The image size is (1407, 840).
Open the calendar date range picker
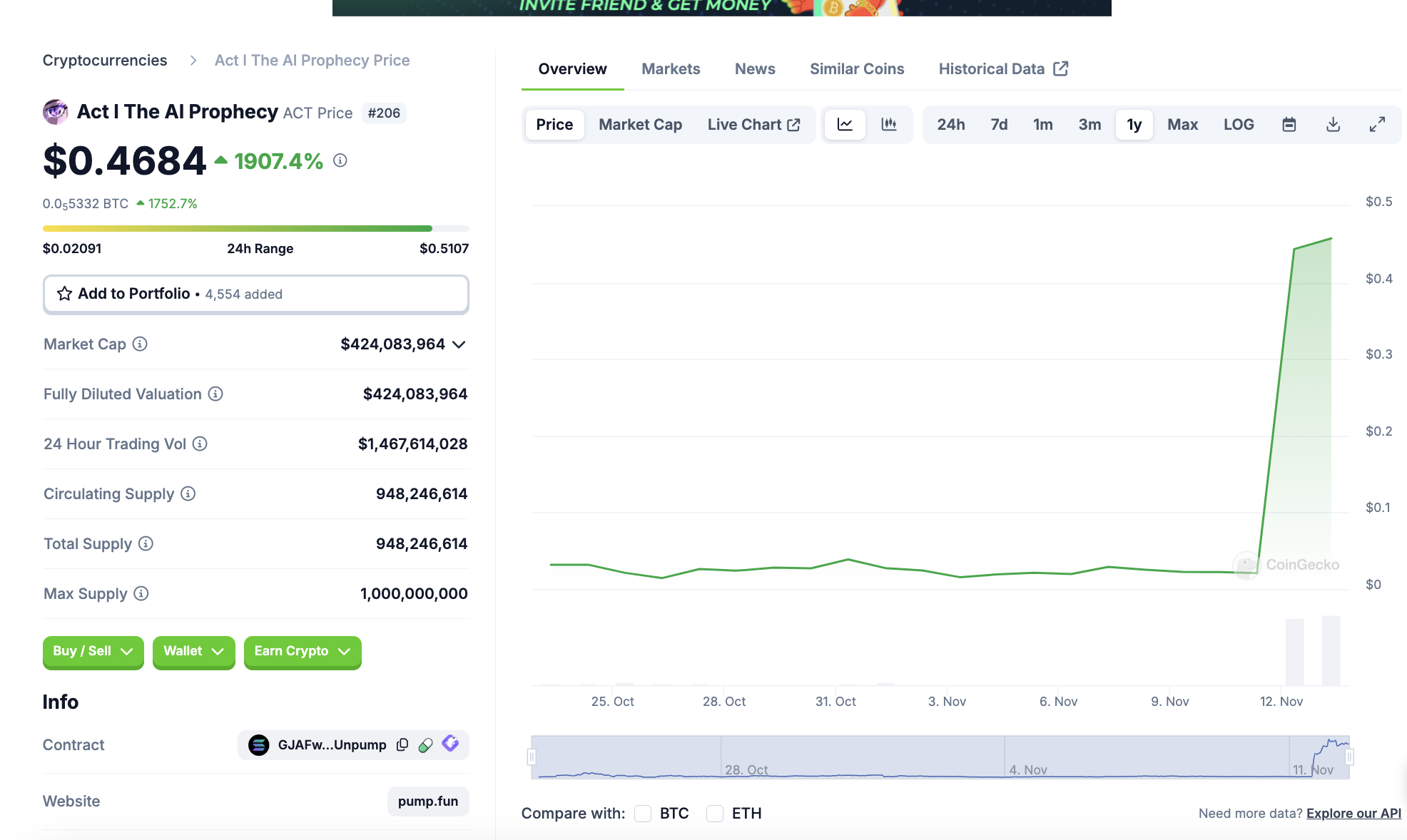coord(1289,125)
